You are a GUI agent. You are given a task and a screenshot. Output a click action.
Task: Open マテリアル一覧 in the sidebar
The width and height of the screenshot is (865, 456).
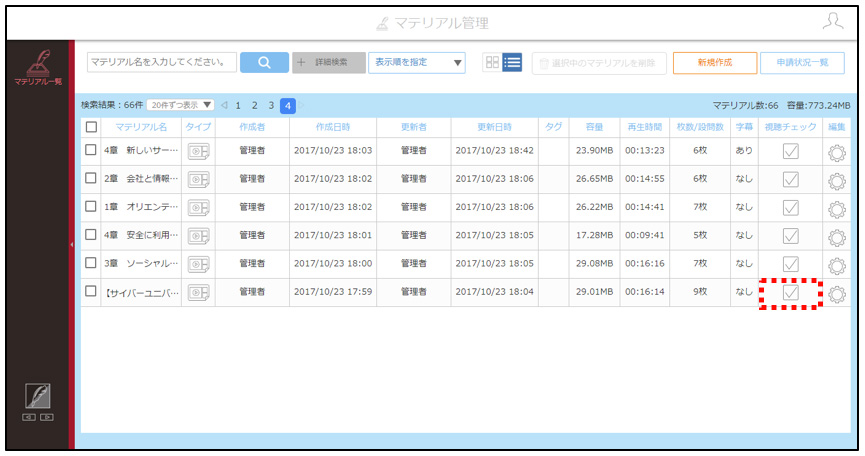coord(38,67)
